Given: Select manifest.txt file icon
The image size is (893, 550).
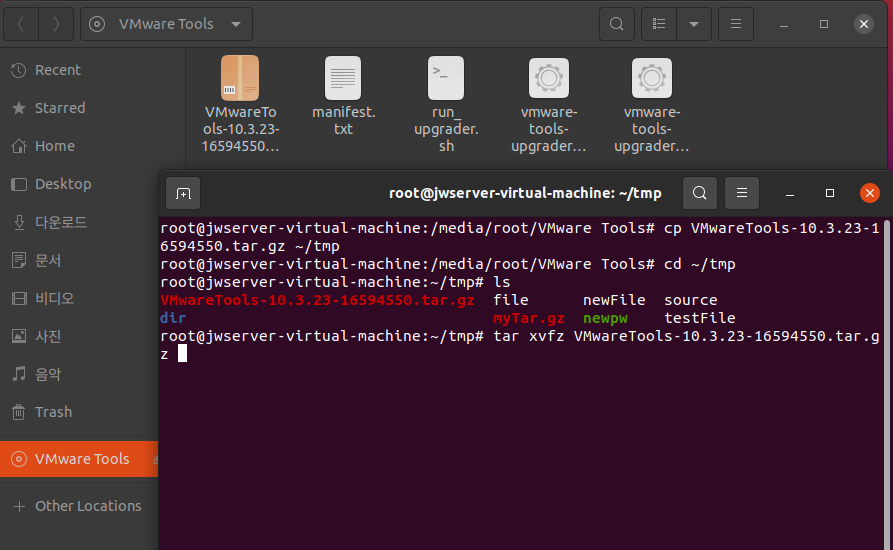Looking at the screenshot, I should click(x=343, y=78).
